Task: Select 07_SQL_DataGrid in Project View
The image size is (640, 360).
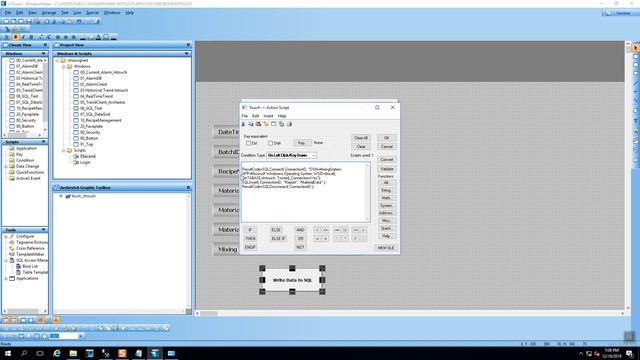Action: (x=95, y=114)
